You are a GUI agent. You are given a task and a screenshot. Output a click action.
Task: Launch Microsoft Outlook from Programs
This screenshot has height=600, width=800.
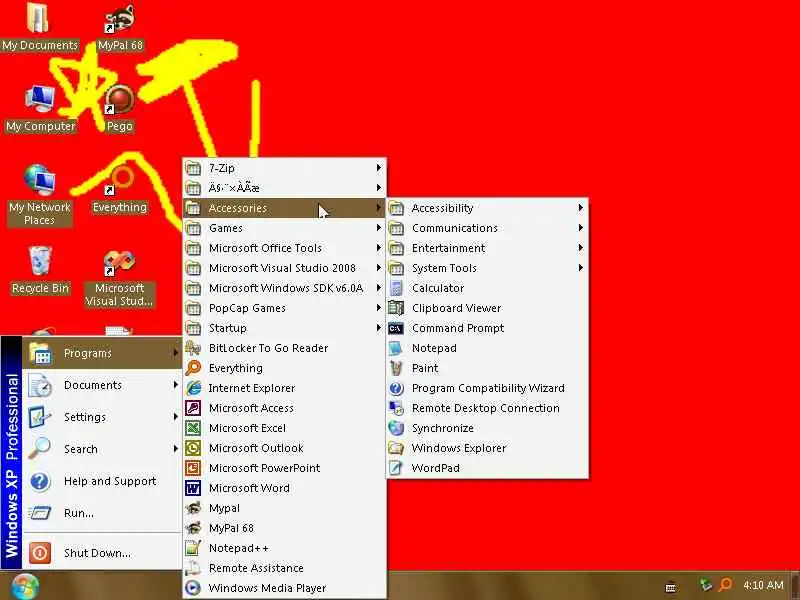(x=284, y=448)
